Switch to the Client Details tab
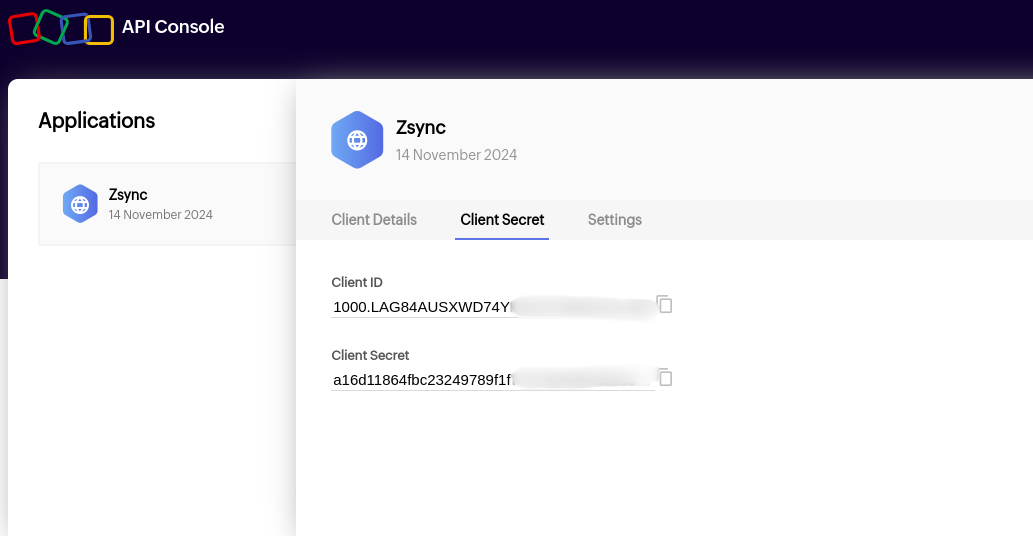Screen dimensions: 1033x536 (374, 220)
